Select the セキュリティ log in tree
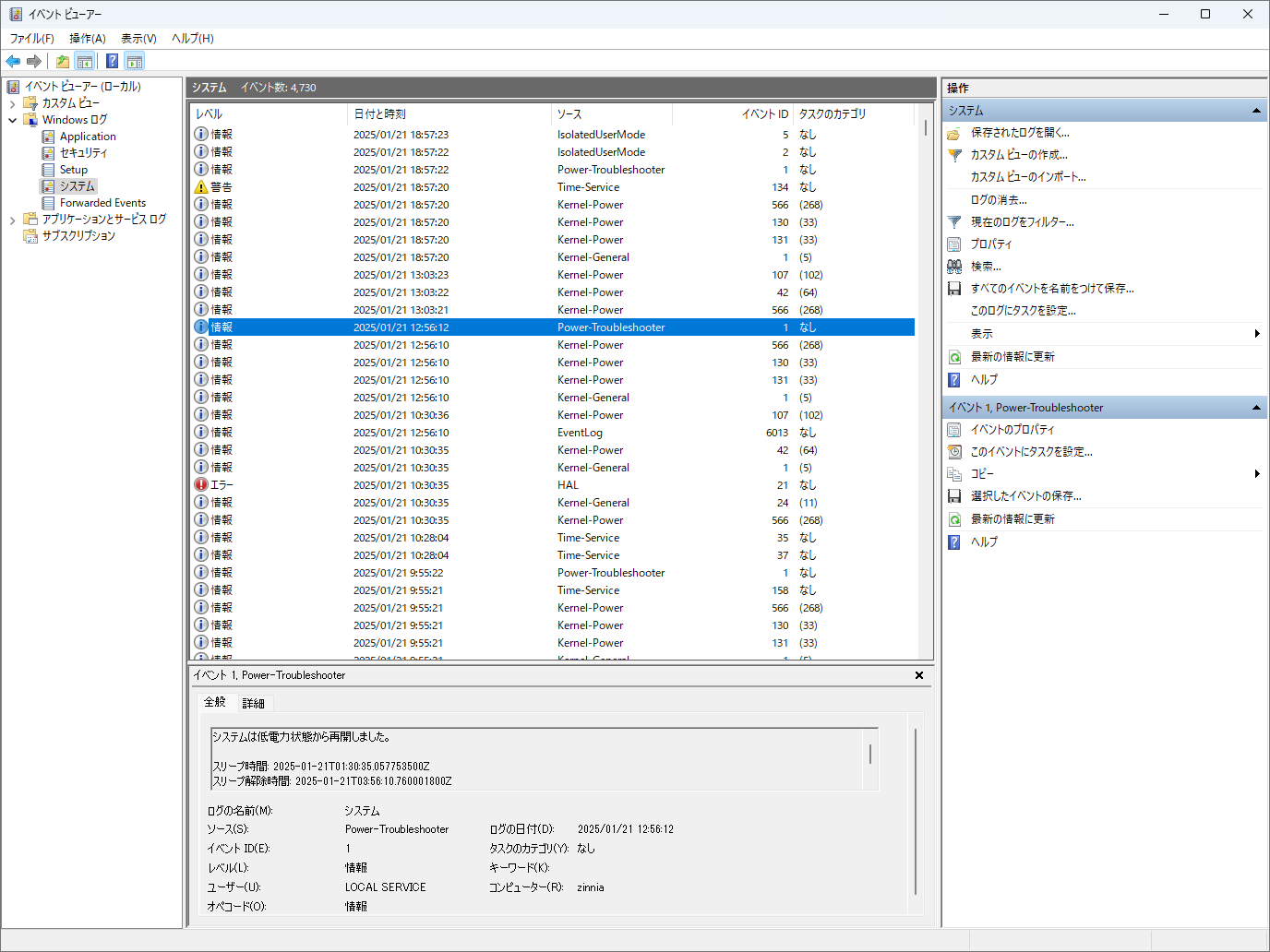The width and height of the screenshot is (1270, 952). [83, 153]
